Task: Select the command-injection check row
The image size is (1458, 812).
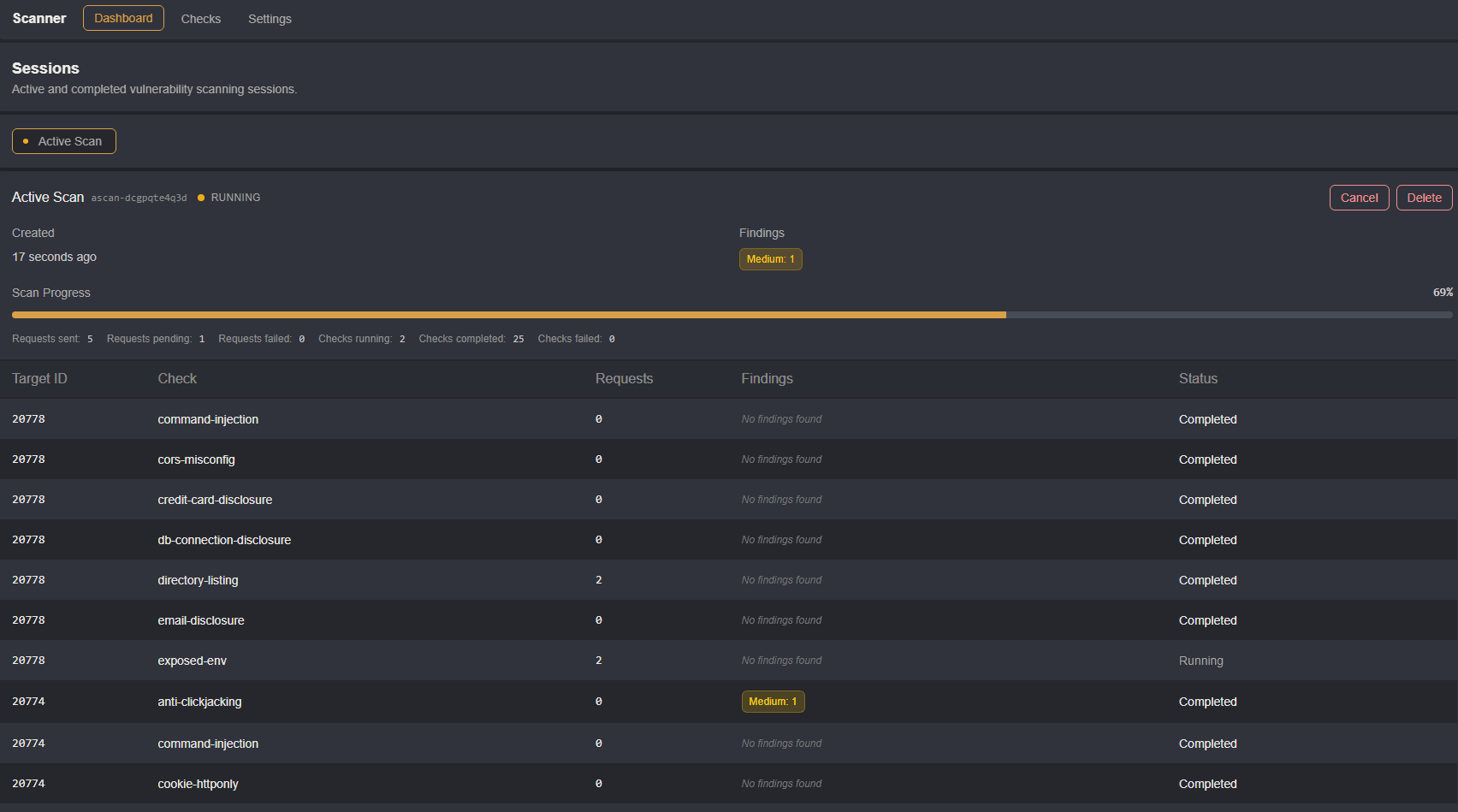Action: pyautogui.click(x=207, y=419)
